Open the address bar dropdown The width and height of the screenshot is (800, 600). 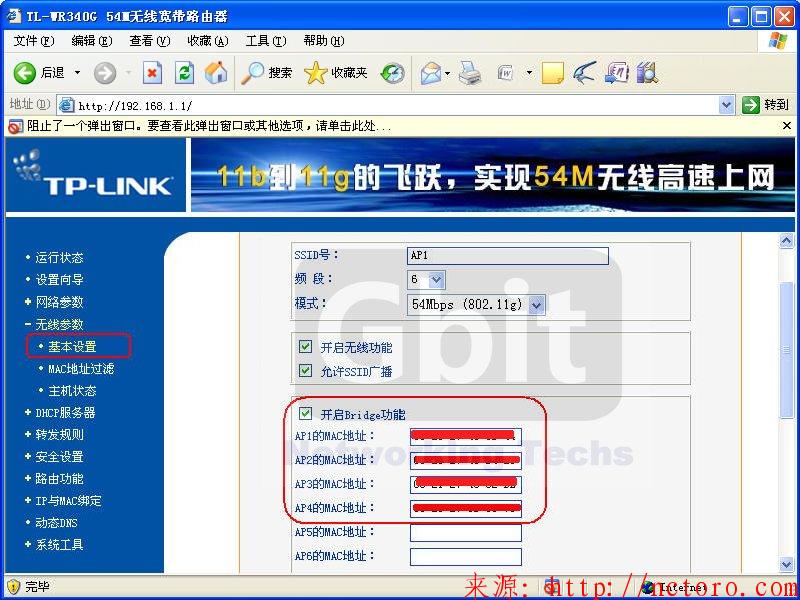coord(726,106)
